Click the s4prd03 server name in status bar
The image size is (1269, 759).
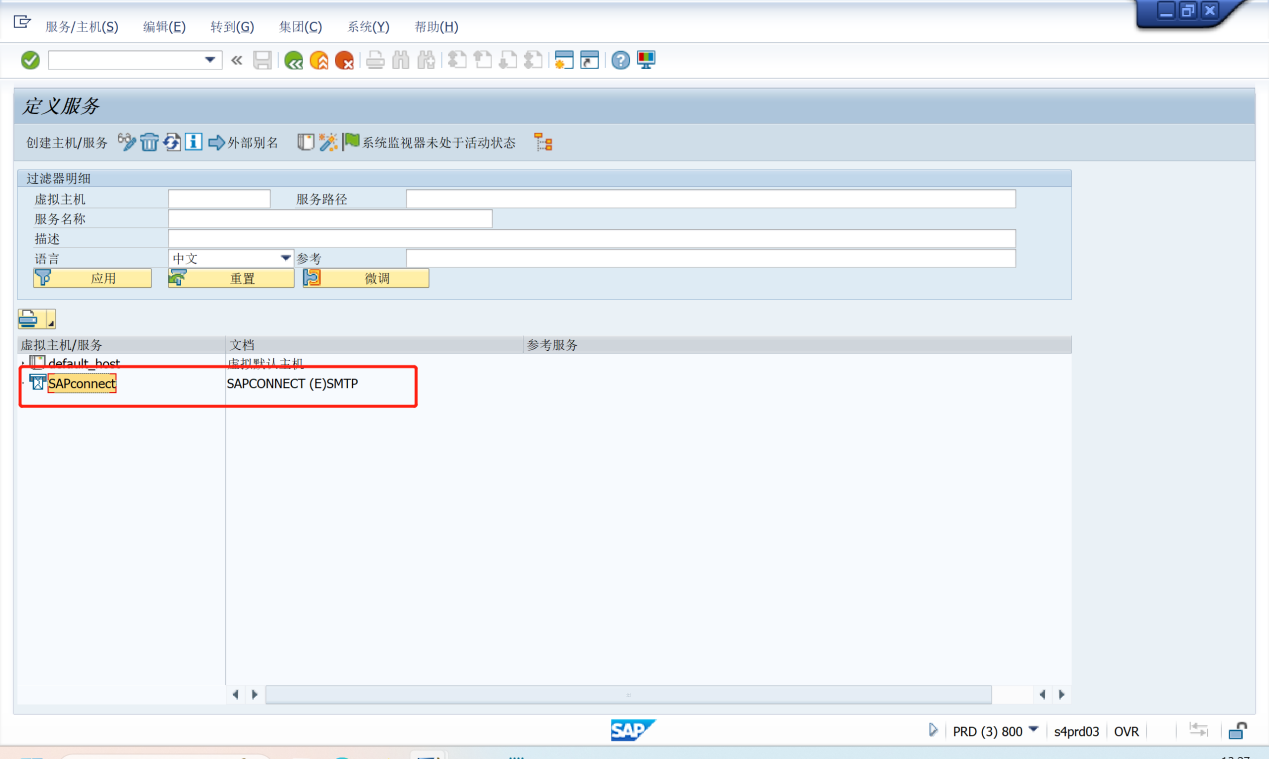pos(1077,731)
